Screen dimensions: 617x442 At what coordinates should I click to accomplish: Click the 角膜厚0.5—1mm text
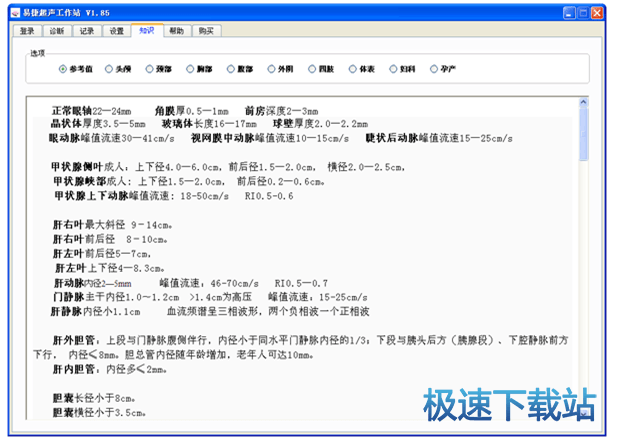(x=192, y=111)
